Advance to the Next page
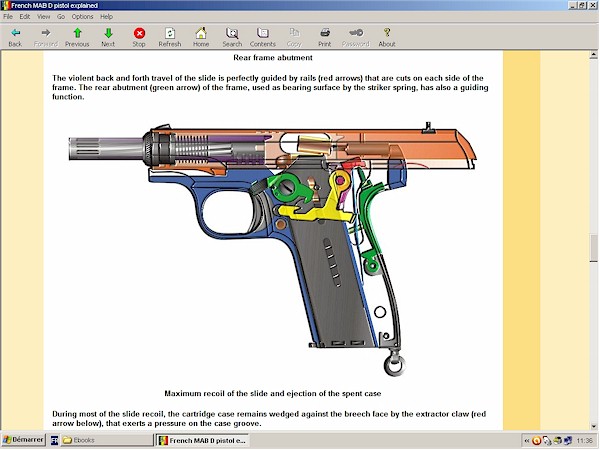The image size is (600, 450). [108, 38]
